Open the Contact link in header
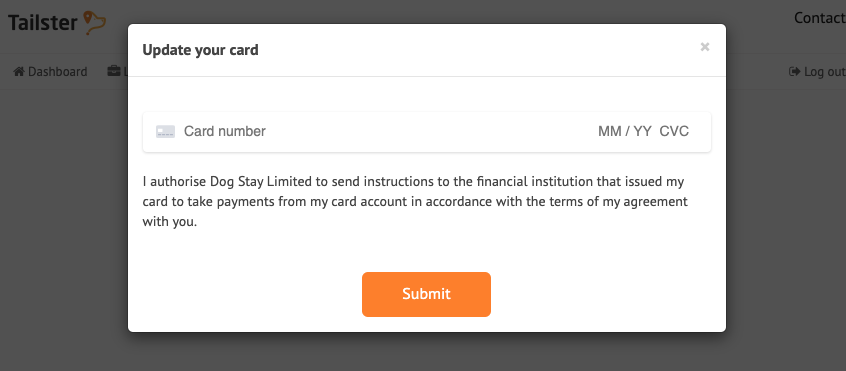This screenshot has height=371, width=846. point(820,18)
